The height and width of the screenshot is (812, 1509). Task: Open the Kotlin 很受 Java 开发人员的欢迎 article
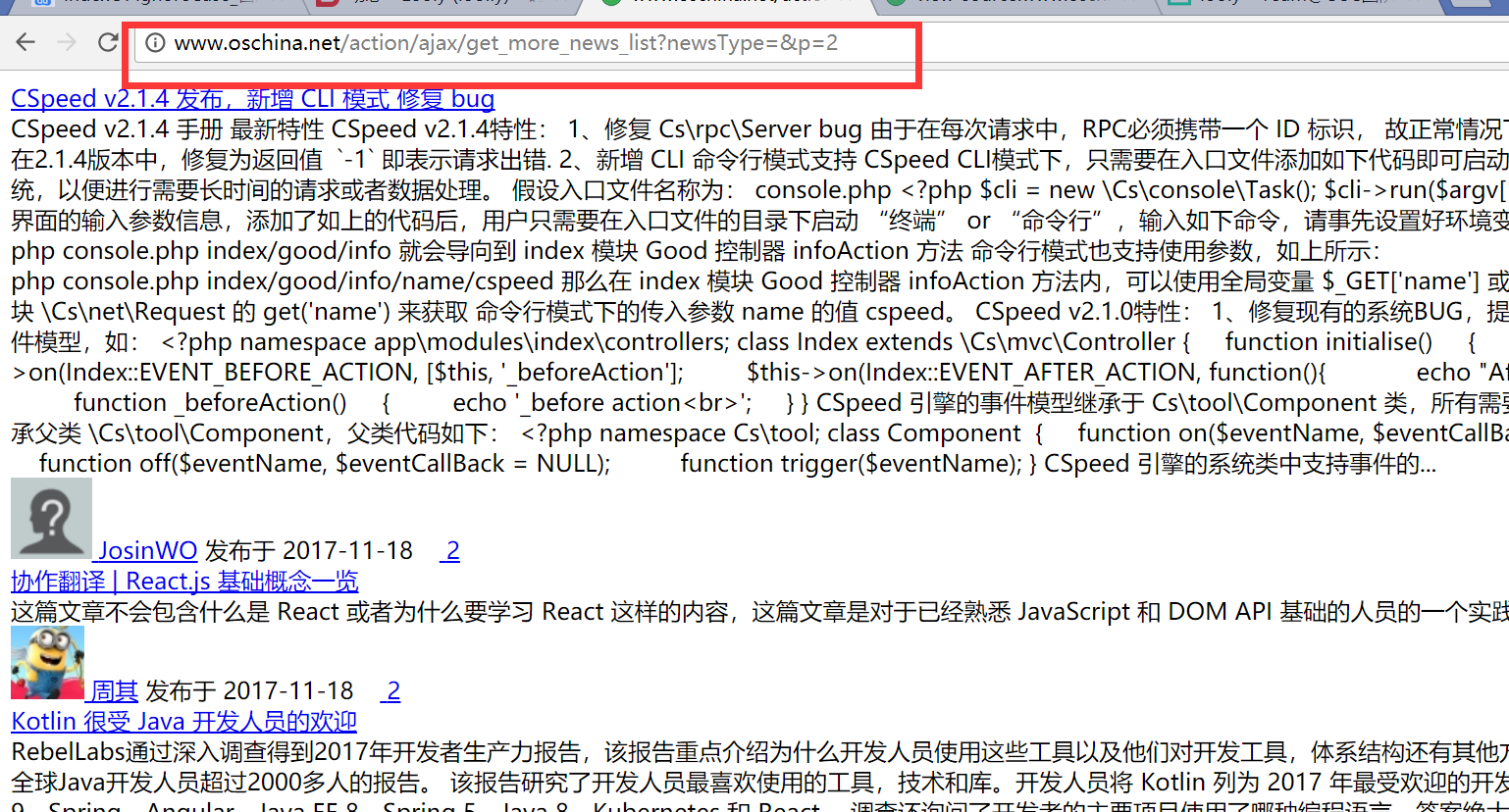click(183, 722)
